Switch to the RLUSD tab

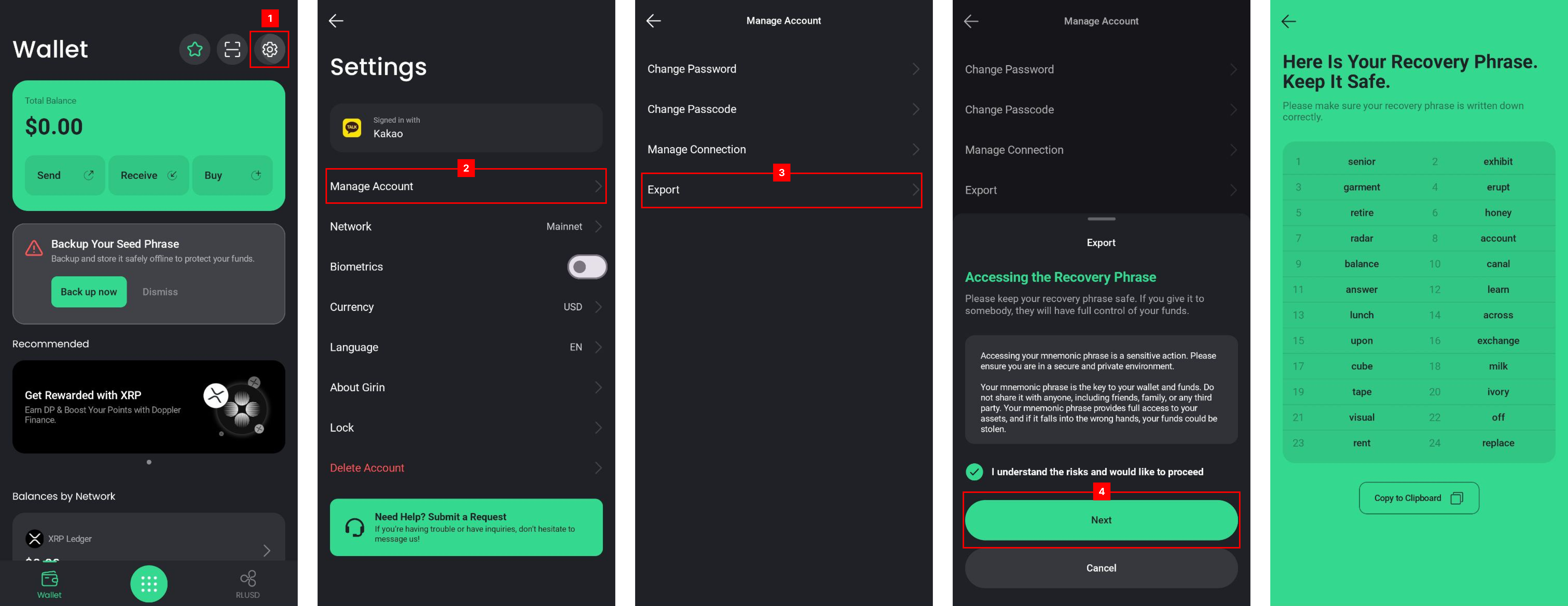(x=248, y=584)
